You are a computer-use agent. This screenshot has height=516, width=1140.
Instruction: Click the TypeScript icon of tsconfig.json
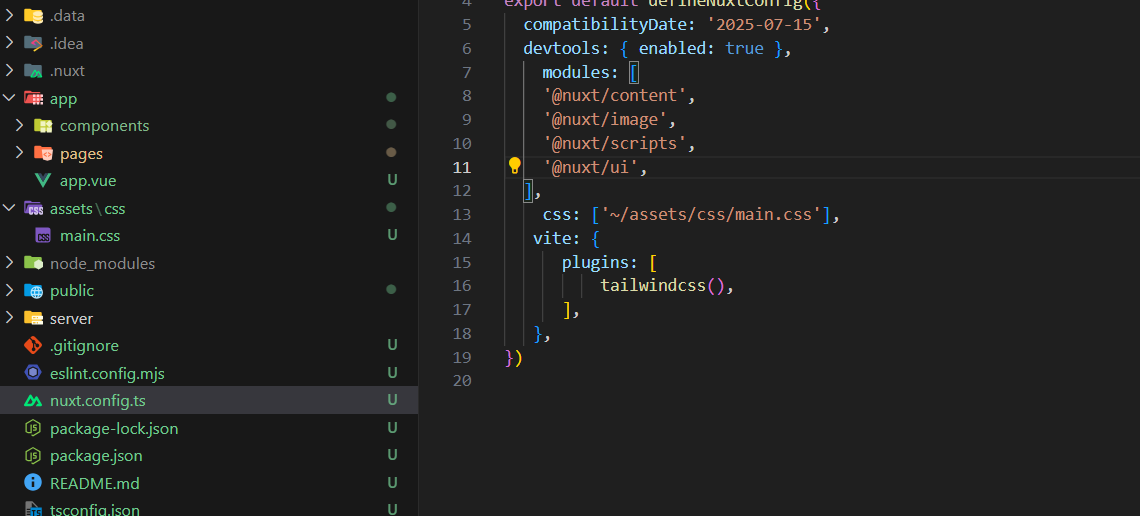(33, 509)
